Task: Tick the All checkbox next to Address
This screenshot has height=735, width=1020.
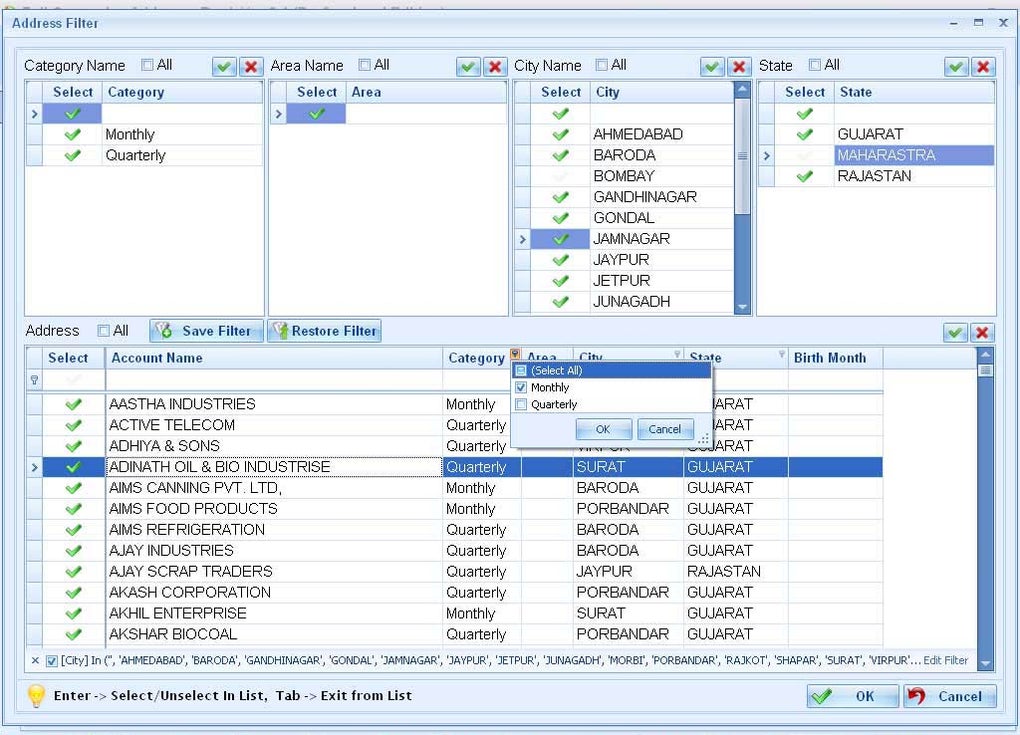Action: pos(104,331)
